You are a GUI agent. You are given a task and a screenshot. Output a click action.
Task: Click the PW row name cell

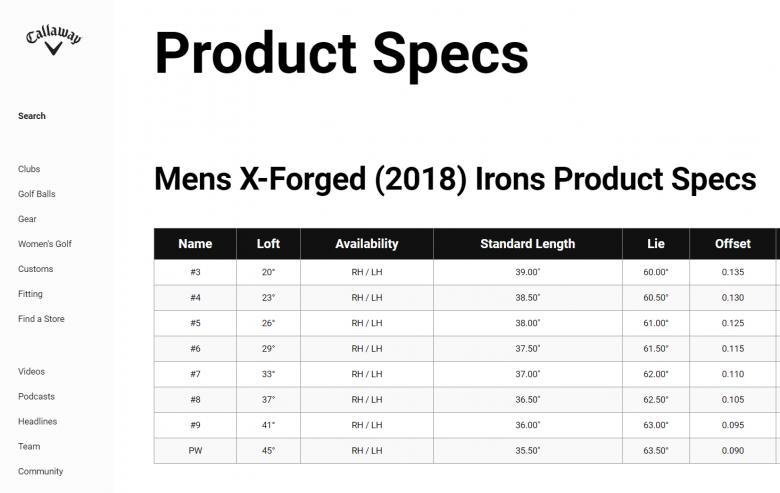[195, 451]
